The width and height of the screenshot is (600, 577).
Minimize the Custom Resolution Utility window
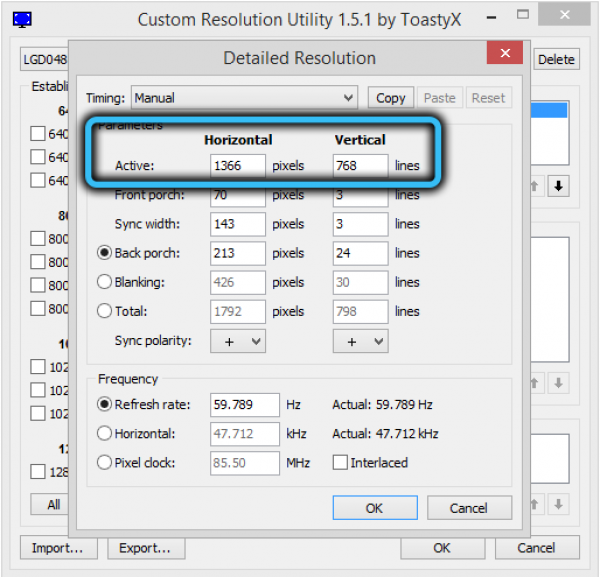tap(492, 17)
